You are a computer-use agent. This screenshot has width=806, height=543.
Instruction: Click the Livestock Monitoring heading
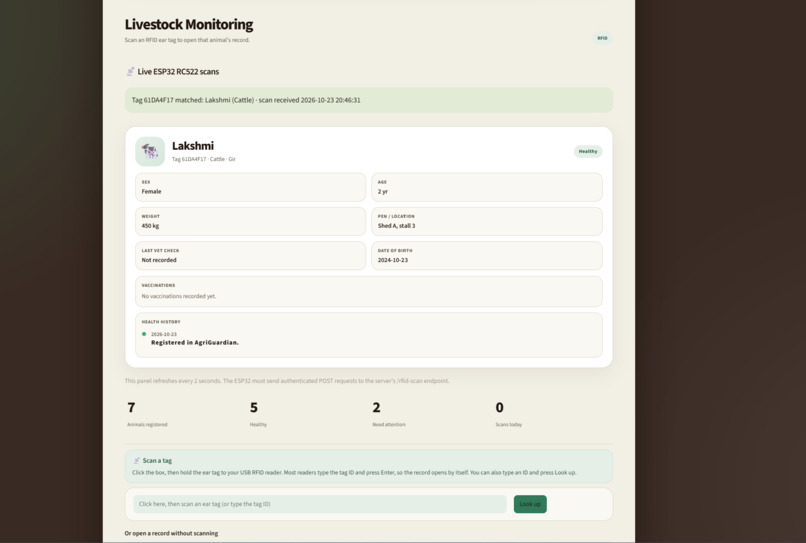[x=189, y=24]
